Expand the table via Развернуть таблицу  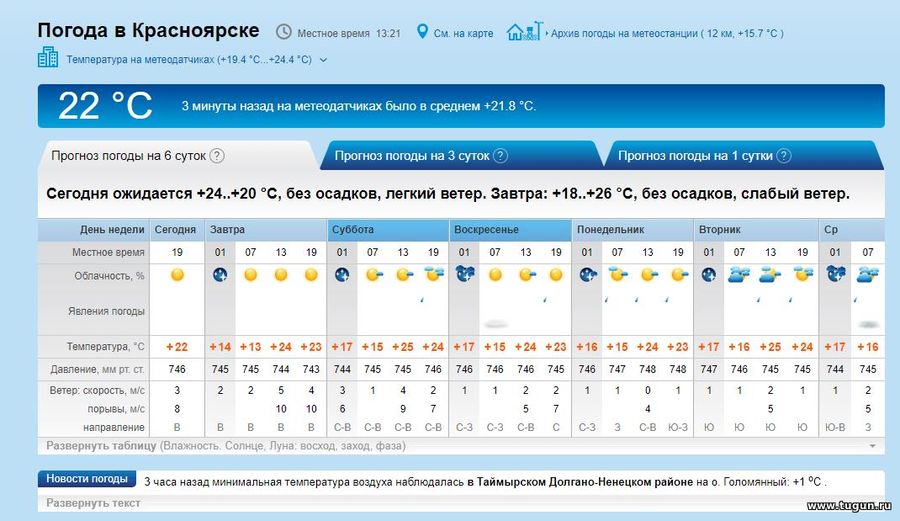pyautogui.click(x=101, y=446)
